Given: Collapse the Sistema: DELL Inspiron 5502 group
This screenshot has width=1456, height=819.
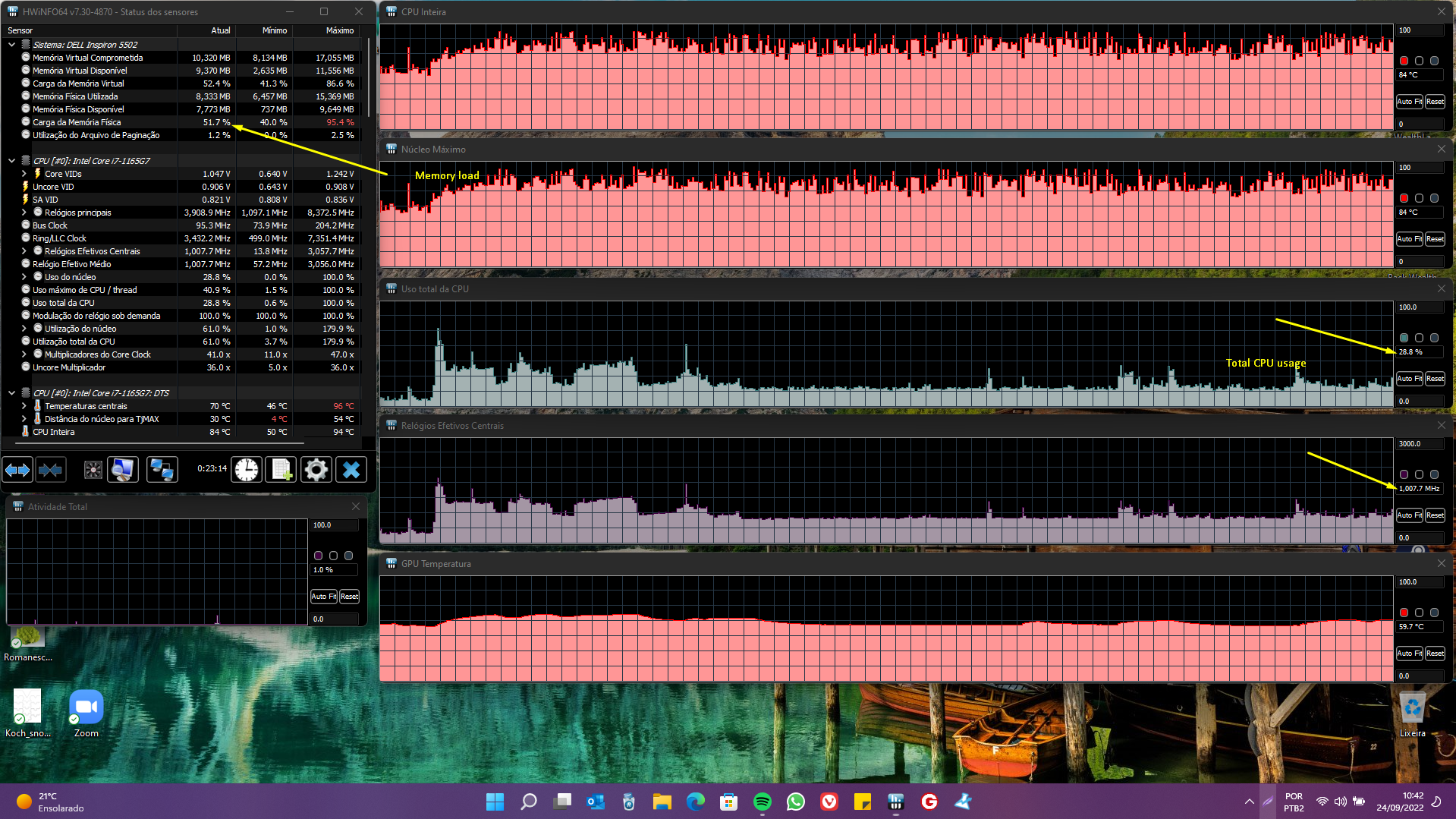Looking at the screenshot, I should (x=11, y=45).
